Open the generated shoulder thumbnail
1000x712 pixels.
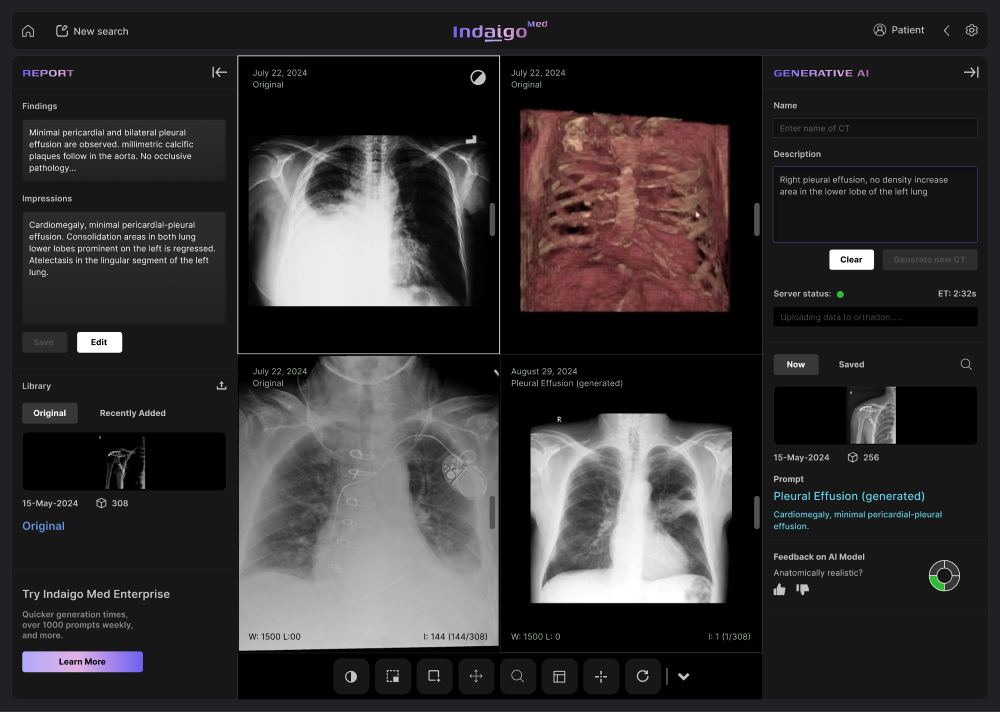[875, 415]
